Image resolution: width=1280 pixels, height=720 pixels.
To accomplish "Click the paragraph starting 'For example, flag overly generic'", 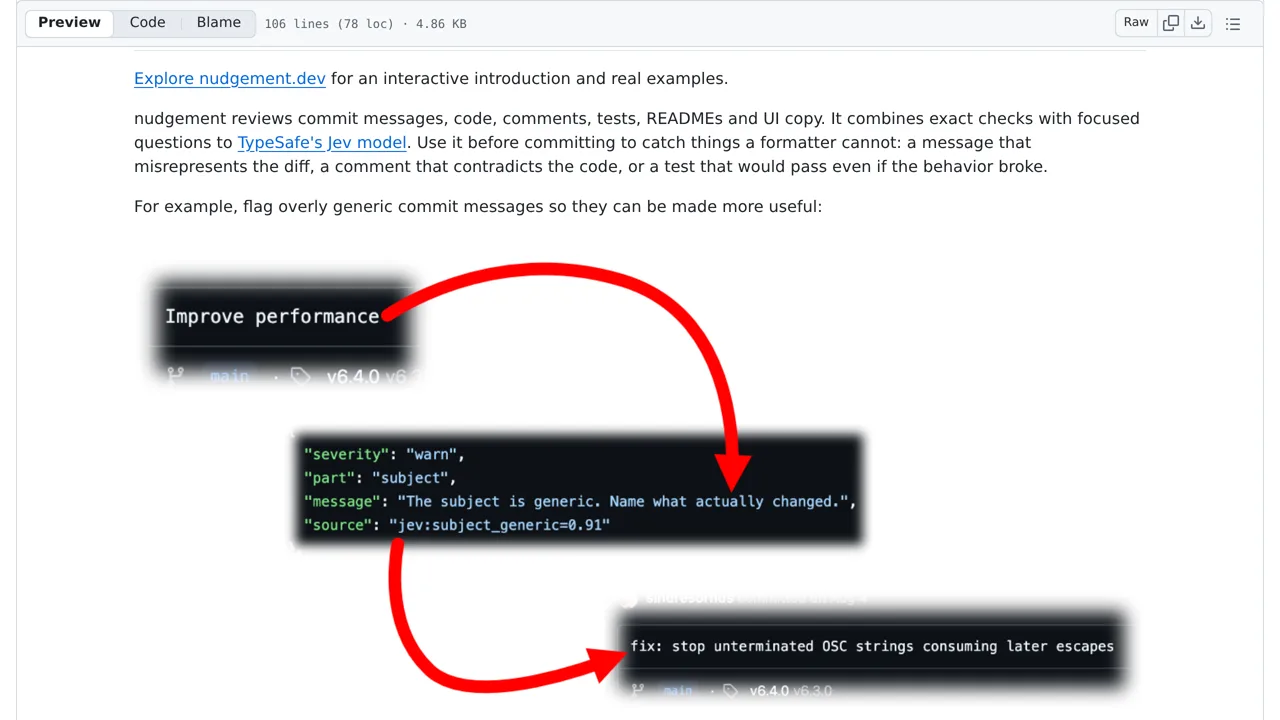I will [478, 207].
